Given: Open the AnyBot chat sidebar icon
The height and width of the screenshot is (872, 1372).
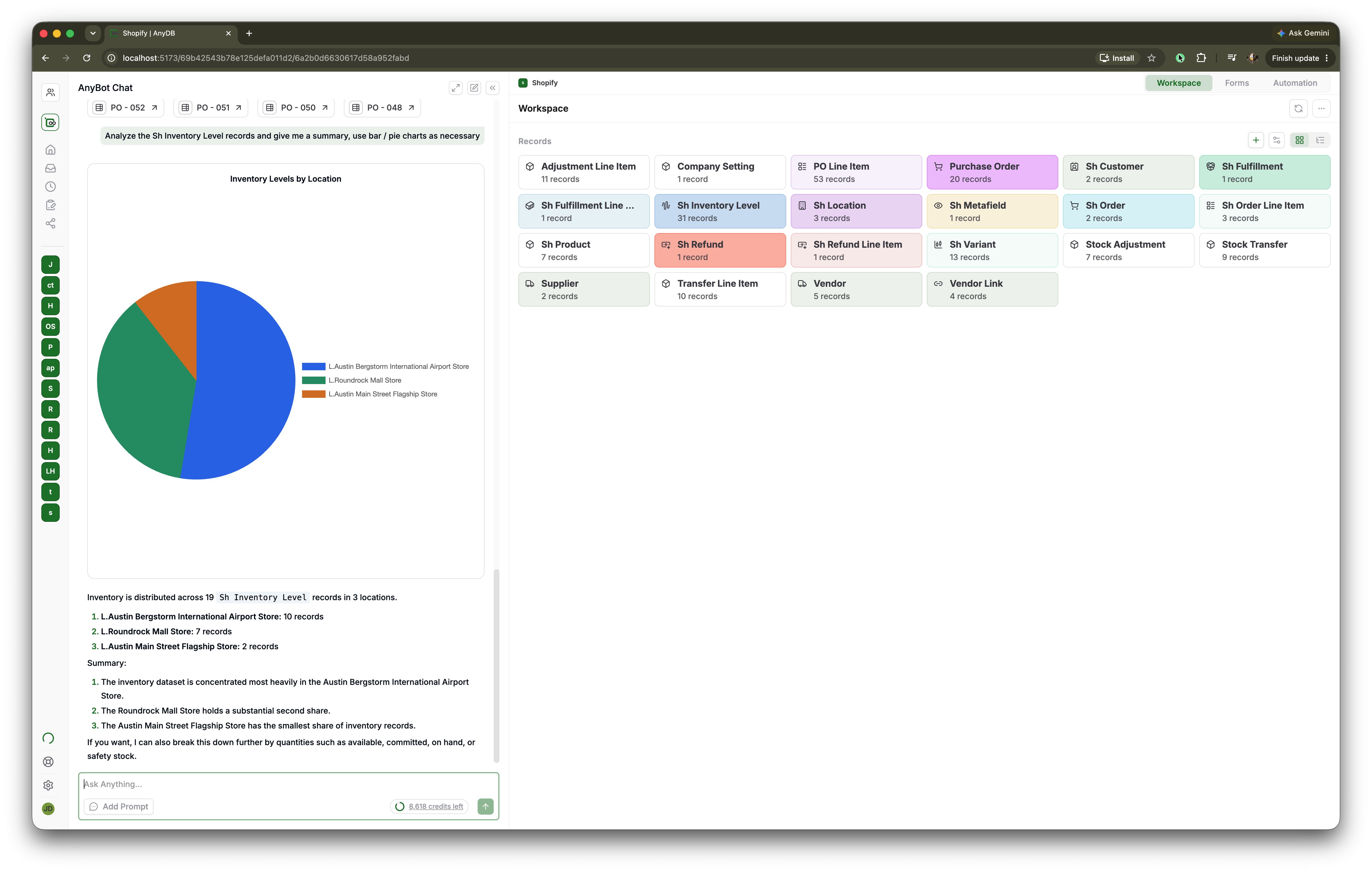Looking at the screenshot, I should 50,122.
